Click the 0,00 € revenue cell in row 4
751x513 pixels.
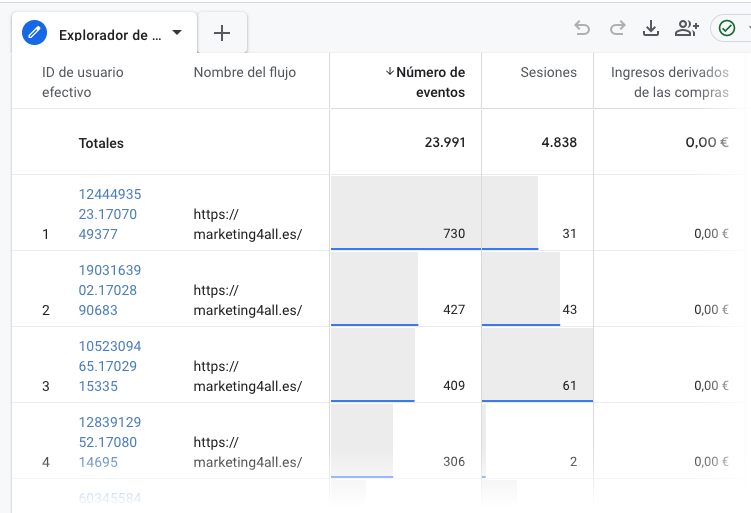[x=711, y=461]
